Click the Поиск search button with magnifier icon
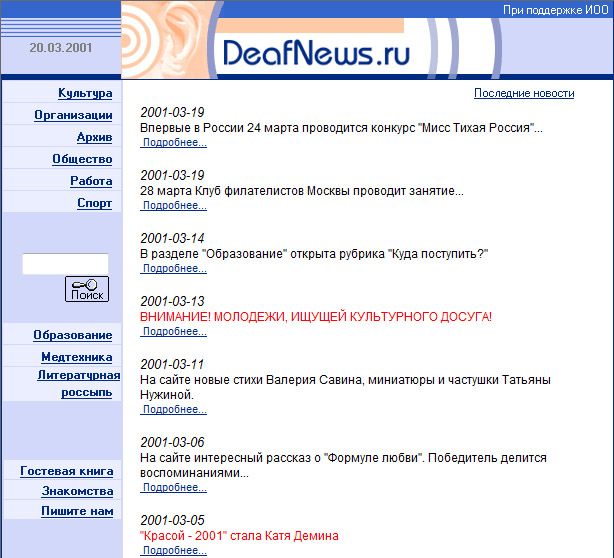 87,289
